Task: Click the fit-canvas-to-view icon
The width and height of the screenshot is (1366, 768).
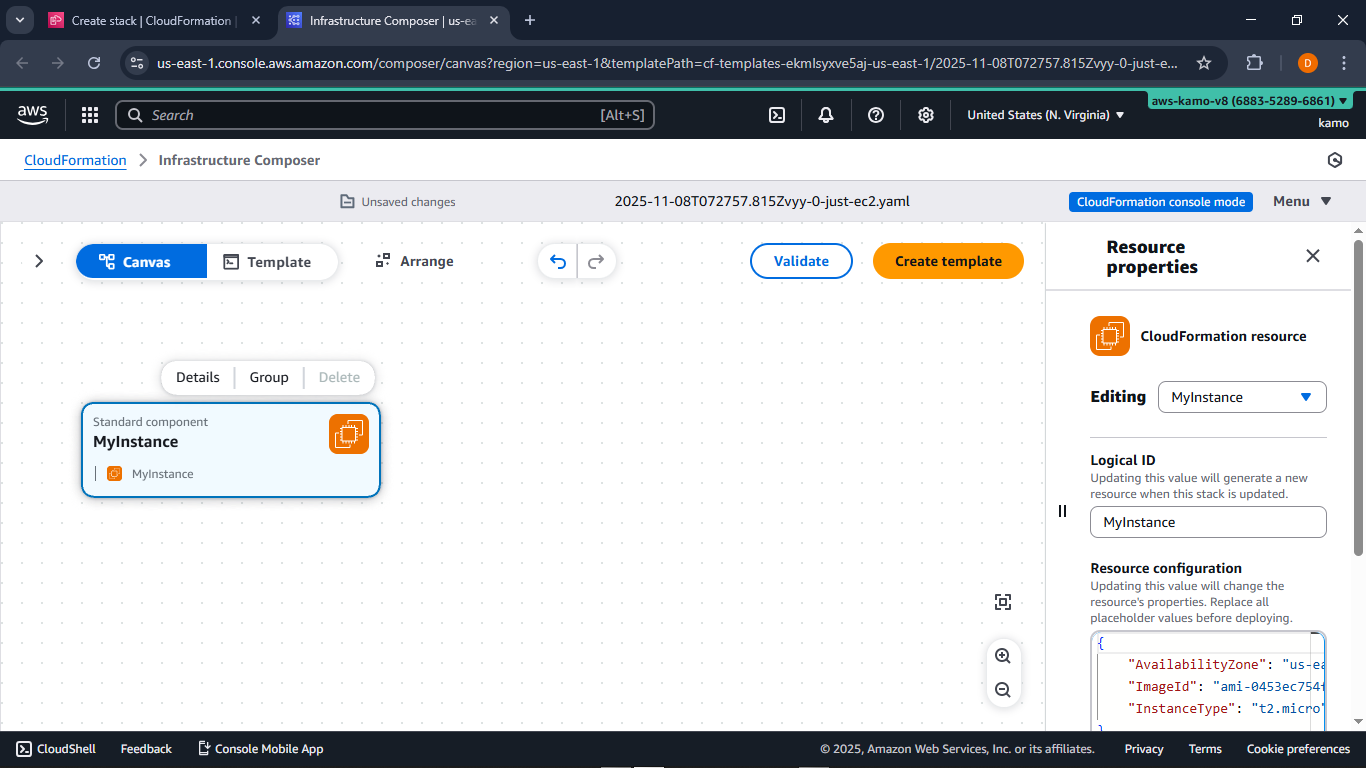Action: click(1003, 601)
